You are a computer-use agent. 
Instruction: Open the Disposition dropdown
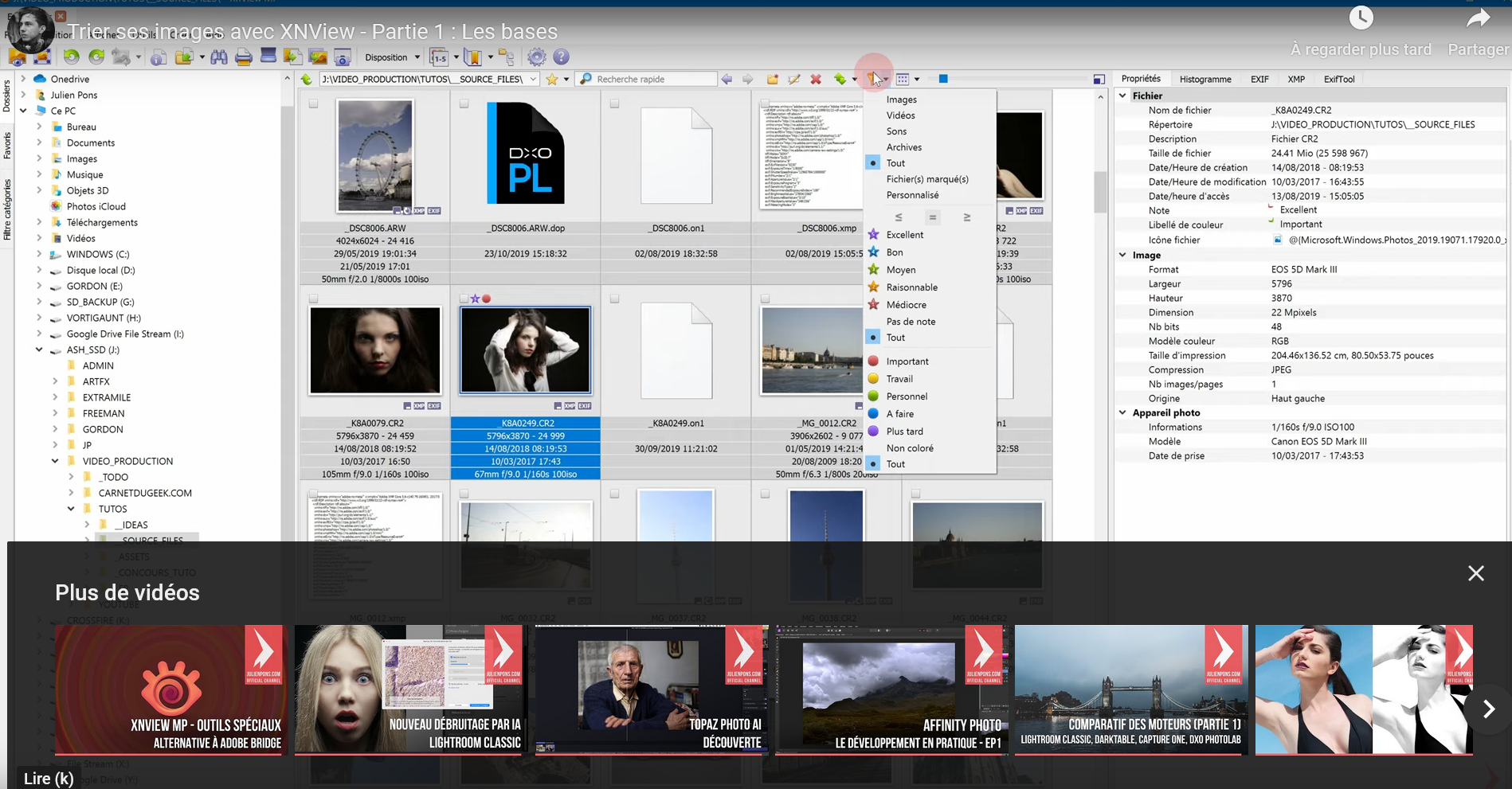pyautogui.click(x=392, y=57)
